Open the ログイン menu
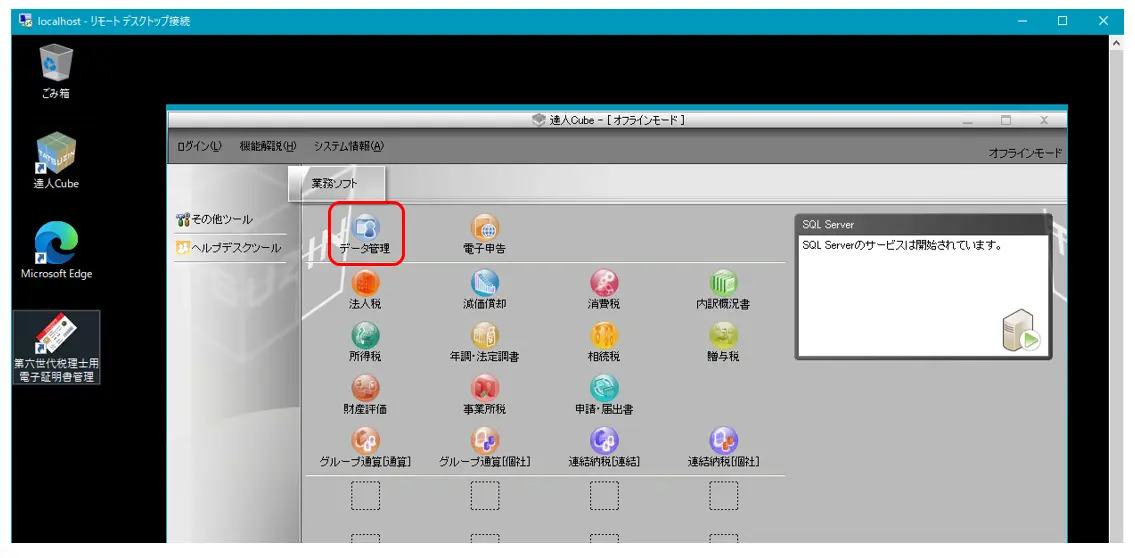This screenshot has width=1135, height=558. [199, 146]
